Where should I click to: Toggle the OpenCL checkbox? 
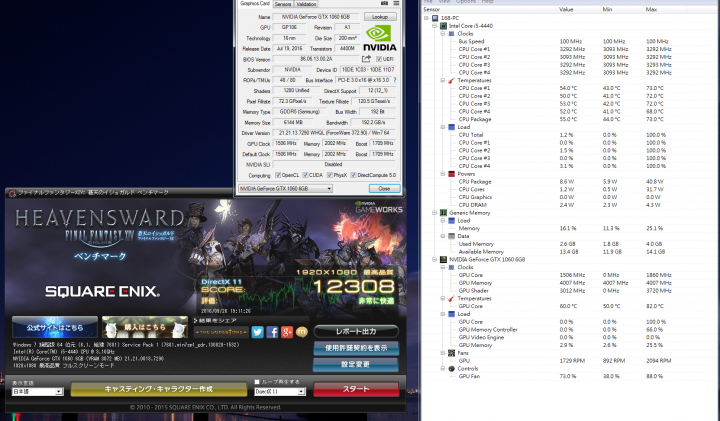278,175
